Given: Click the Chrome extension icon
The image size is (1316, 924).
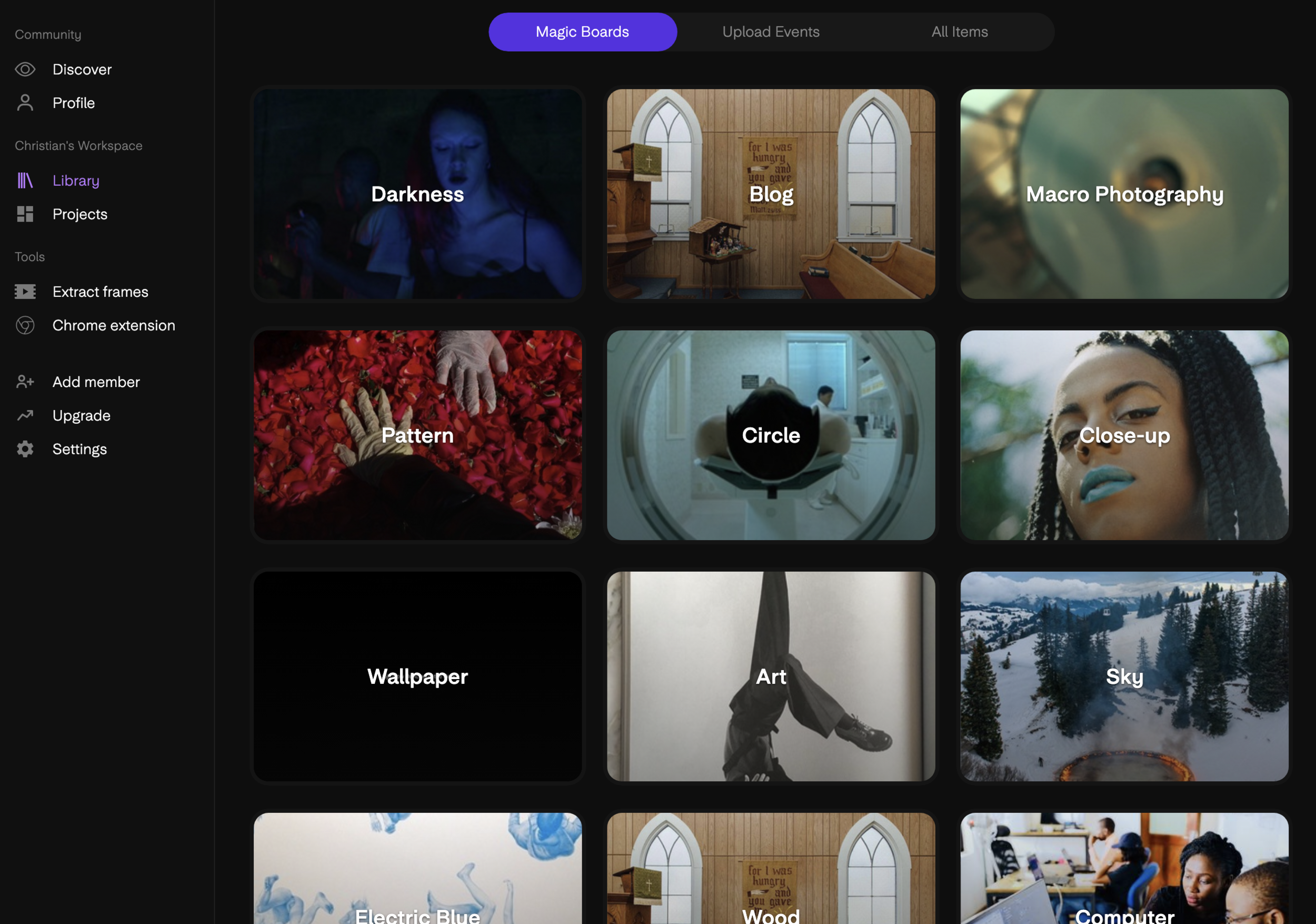Looking at the screenshot, I should pos(25,325).
